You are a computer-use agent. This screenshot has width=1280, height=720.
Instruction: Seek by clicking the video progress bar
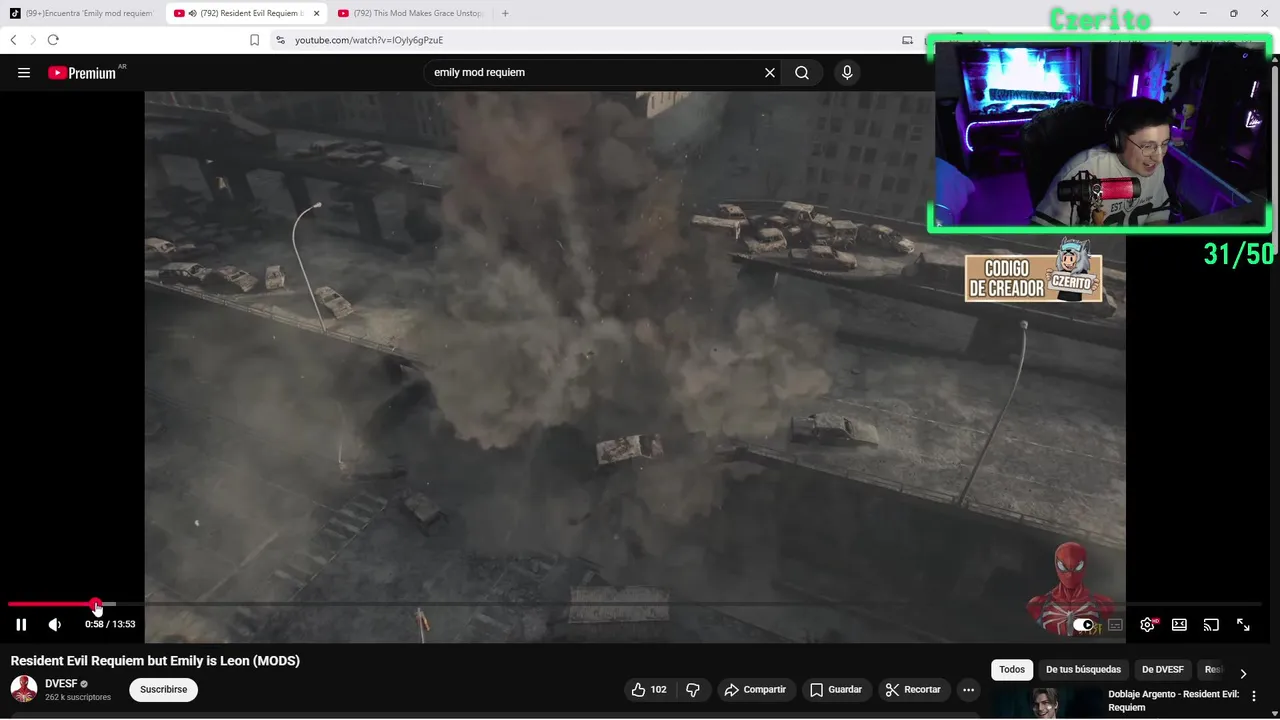point(634,604)
